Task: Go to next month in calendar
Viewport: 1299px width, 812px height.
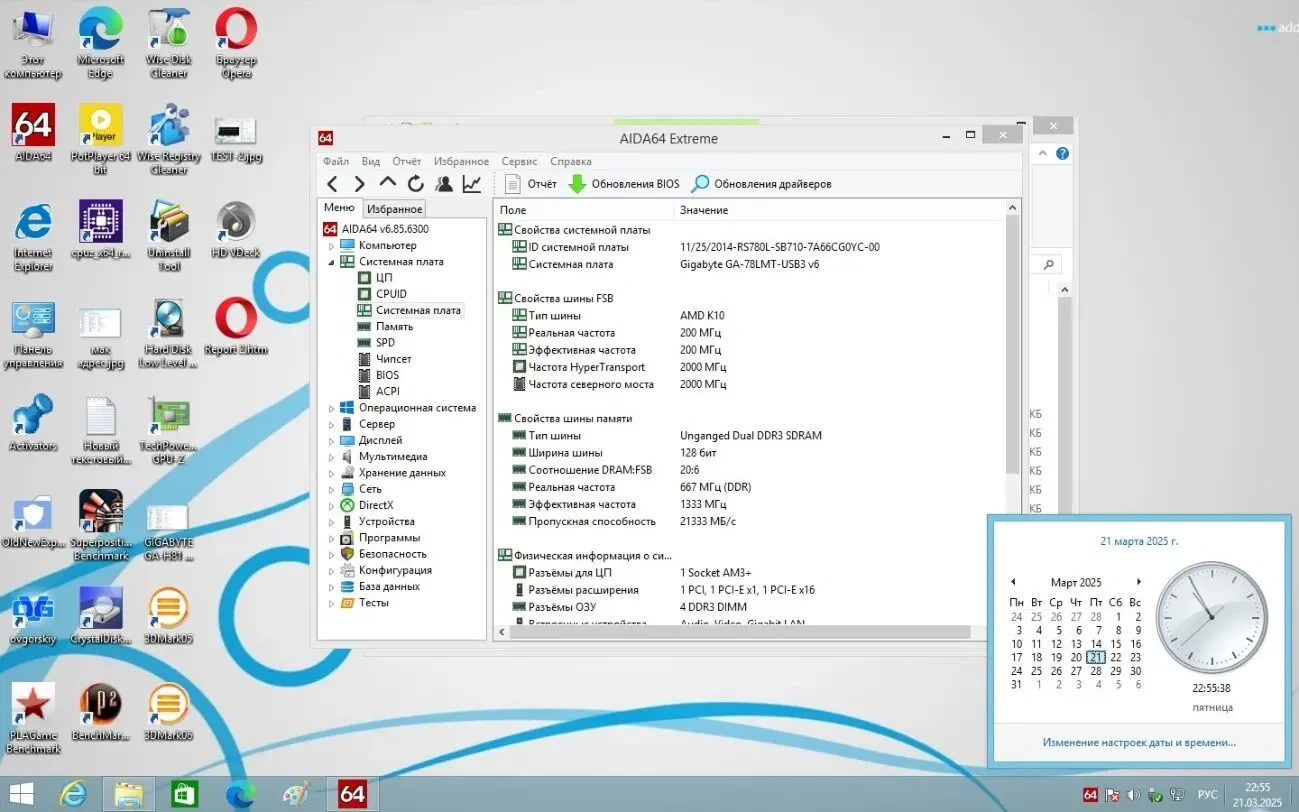Action: coord(1138,582)
